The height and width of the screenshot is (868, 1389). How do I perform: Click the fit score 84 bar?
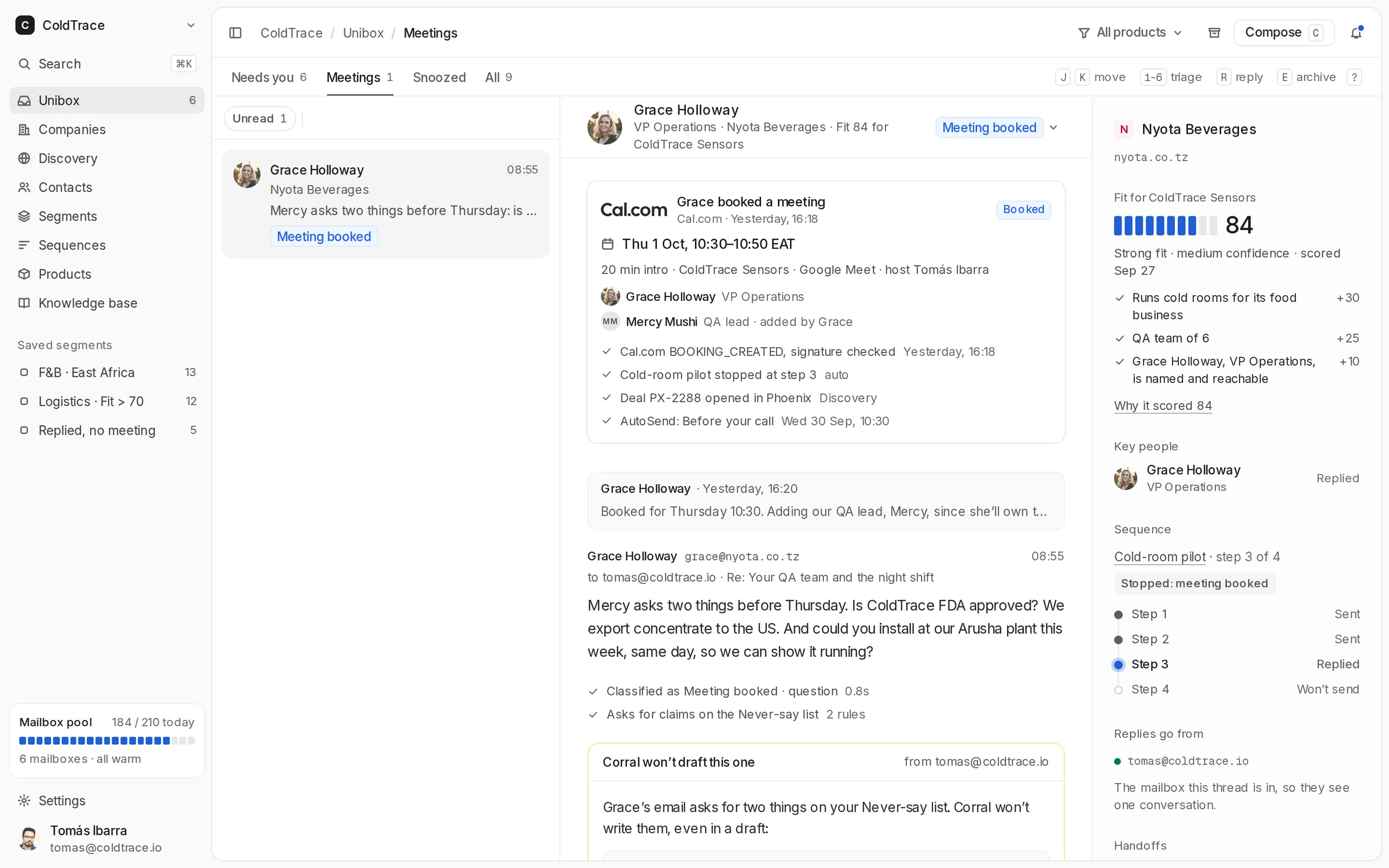1166,225
